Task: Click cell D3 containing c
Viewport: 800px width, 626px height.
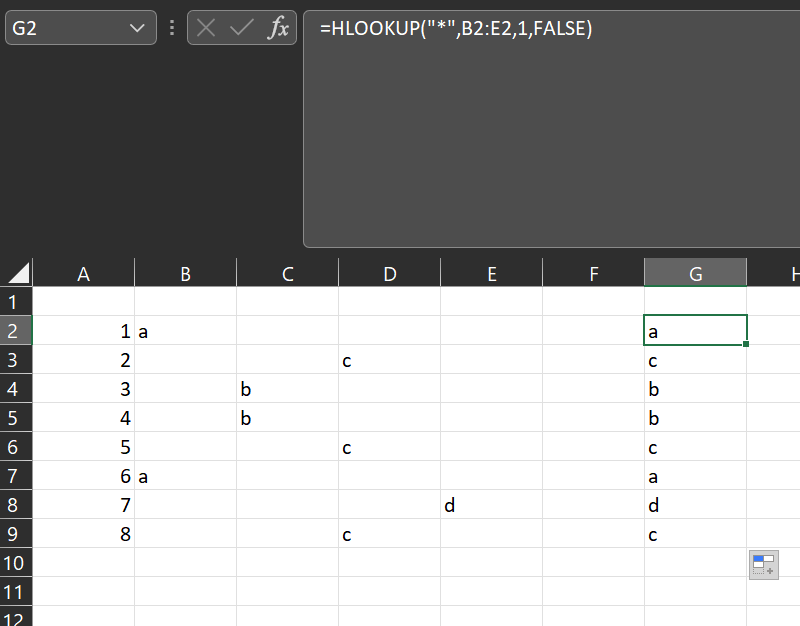Action: pos(390,360)
